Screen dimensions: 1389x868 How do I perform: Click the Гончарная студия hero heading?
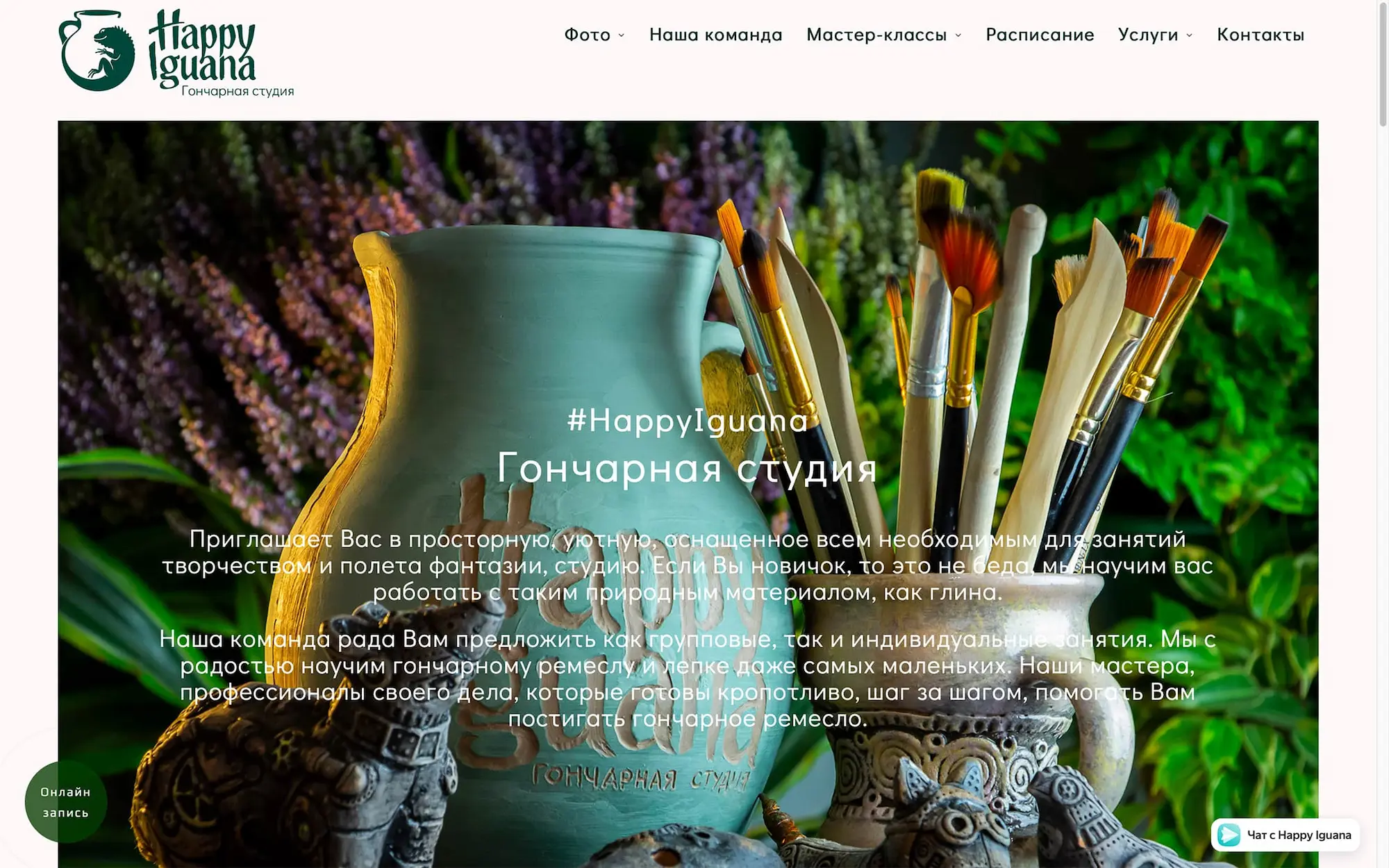coord(688,468)
